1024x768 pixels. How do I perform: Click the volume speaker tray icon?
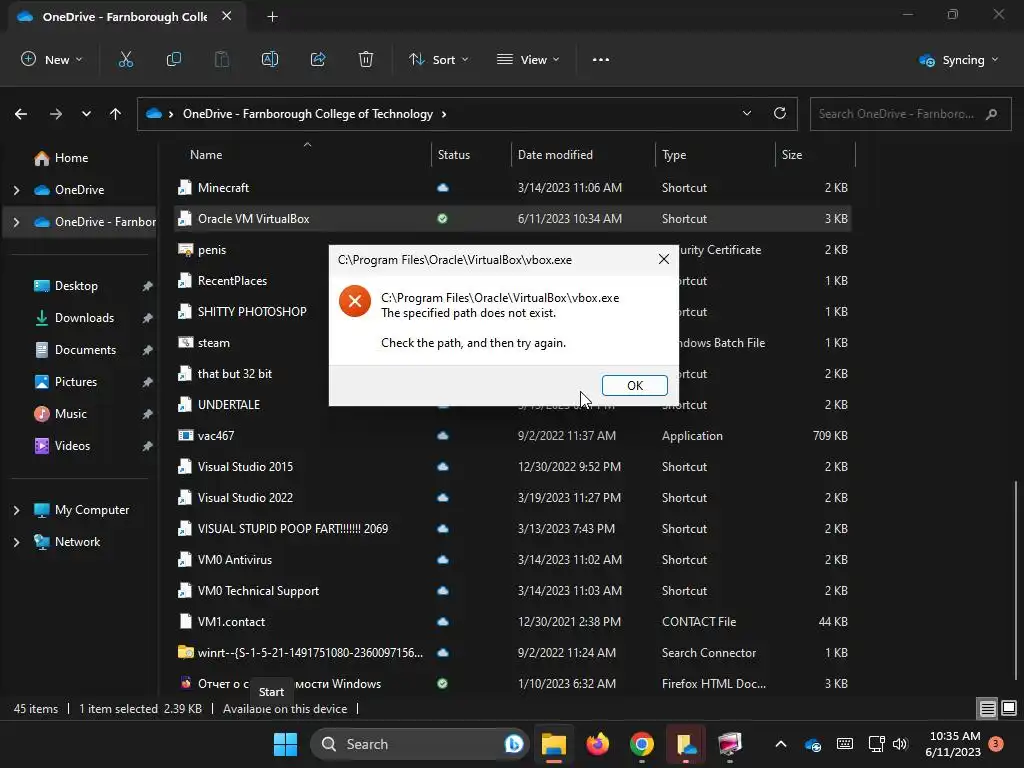(x=900, y=744)
